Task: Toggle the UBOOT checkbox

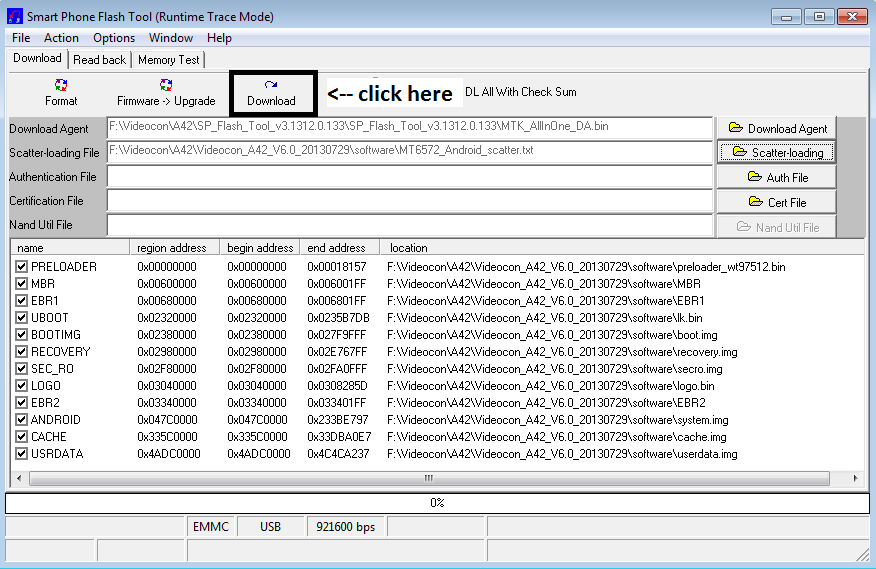Action: (21, 317)
